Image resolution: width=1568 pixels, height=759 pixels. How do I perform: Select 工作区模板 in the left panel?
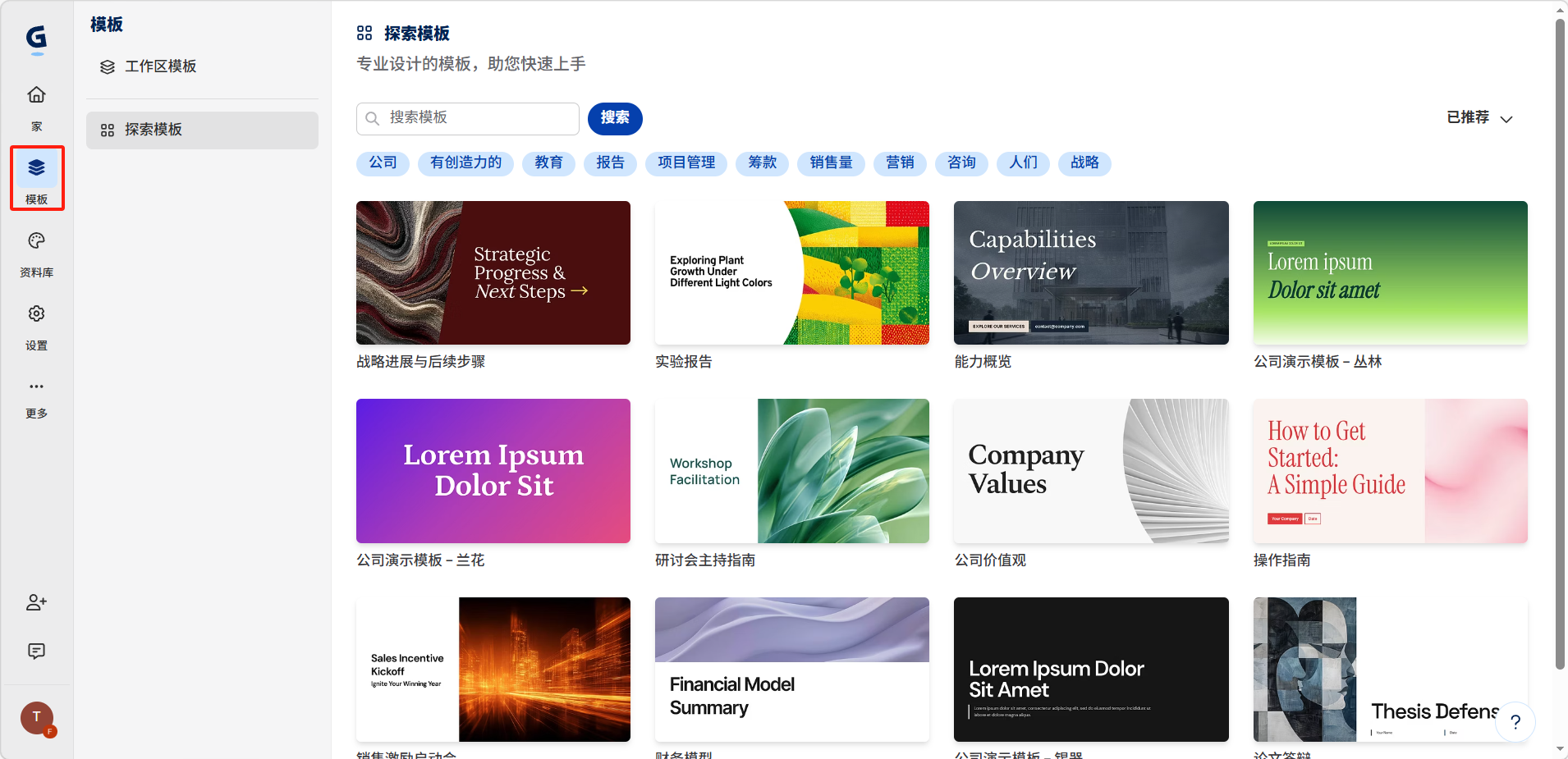tap(160, 66)
